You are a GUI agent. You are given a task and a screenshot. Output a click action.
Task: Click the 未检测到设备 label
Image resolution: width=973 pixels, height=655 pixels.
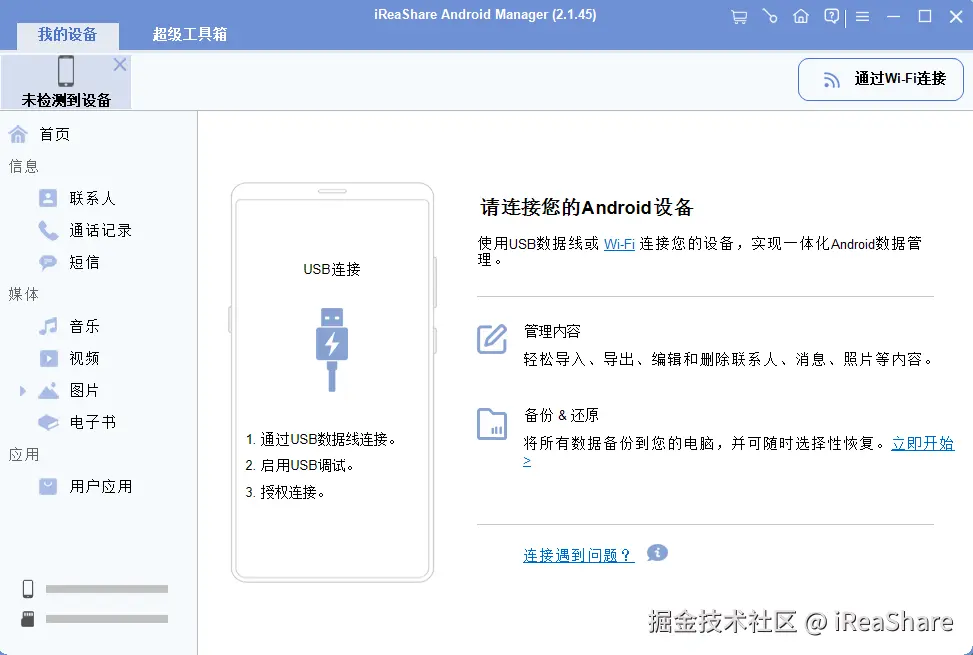66,100
